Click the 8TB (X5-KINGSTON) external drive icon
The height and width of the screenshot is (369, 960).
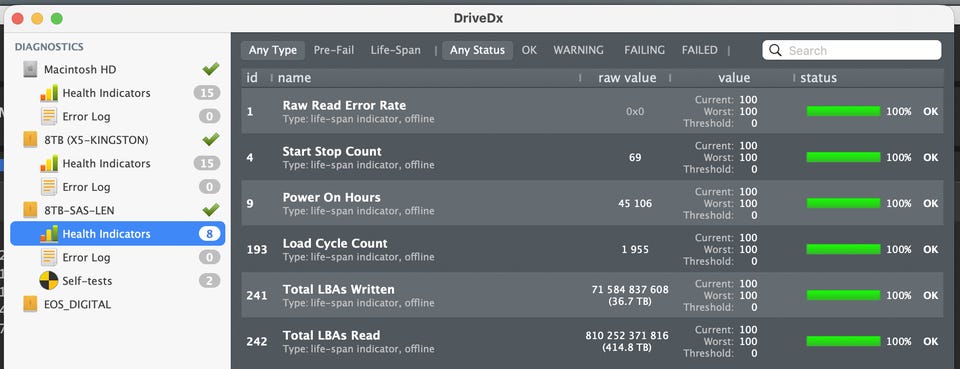click(30, 140)
